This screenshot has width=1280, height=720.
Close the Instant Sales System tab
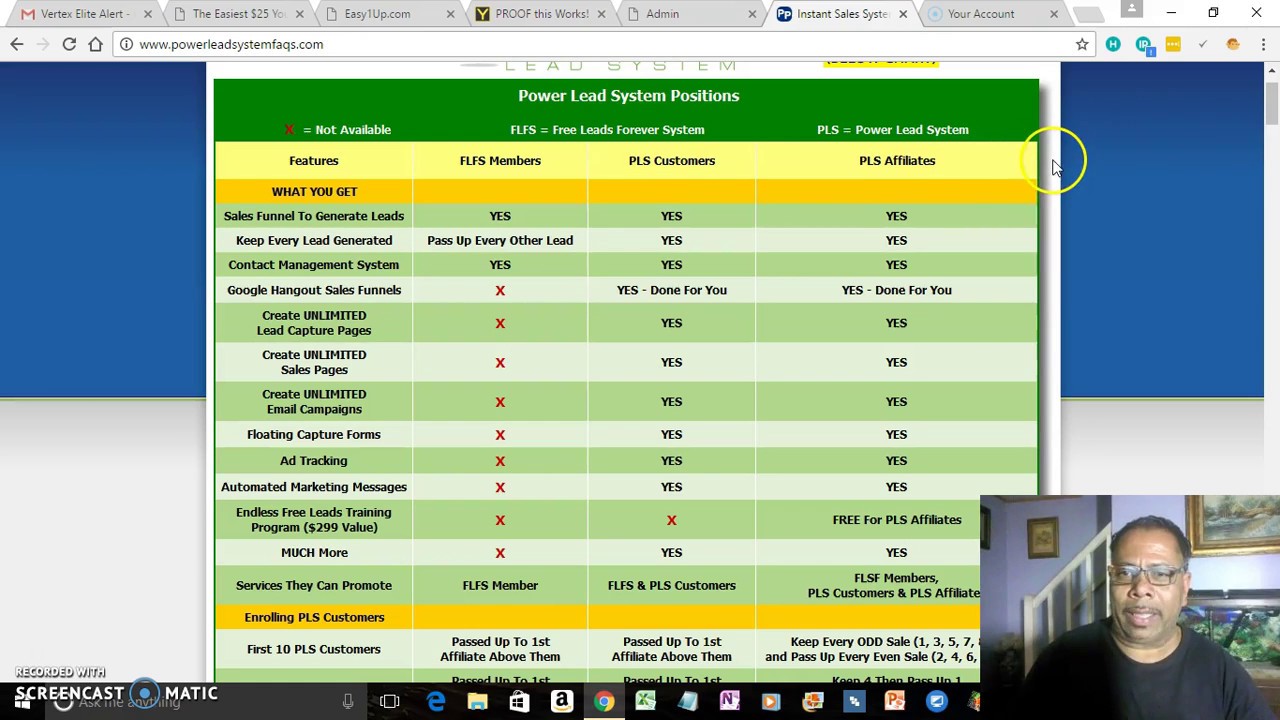(x=903, y=14)
